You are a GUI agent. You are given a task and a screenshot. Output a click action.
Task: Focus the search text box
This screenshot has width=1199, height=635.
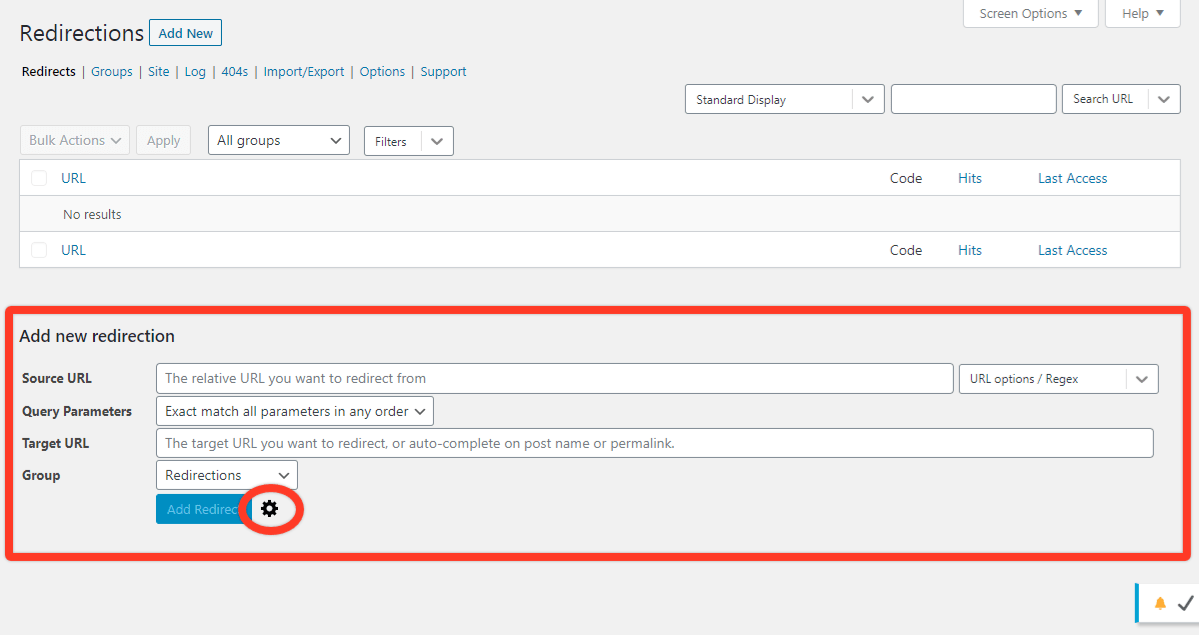click(973, 99)
